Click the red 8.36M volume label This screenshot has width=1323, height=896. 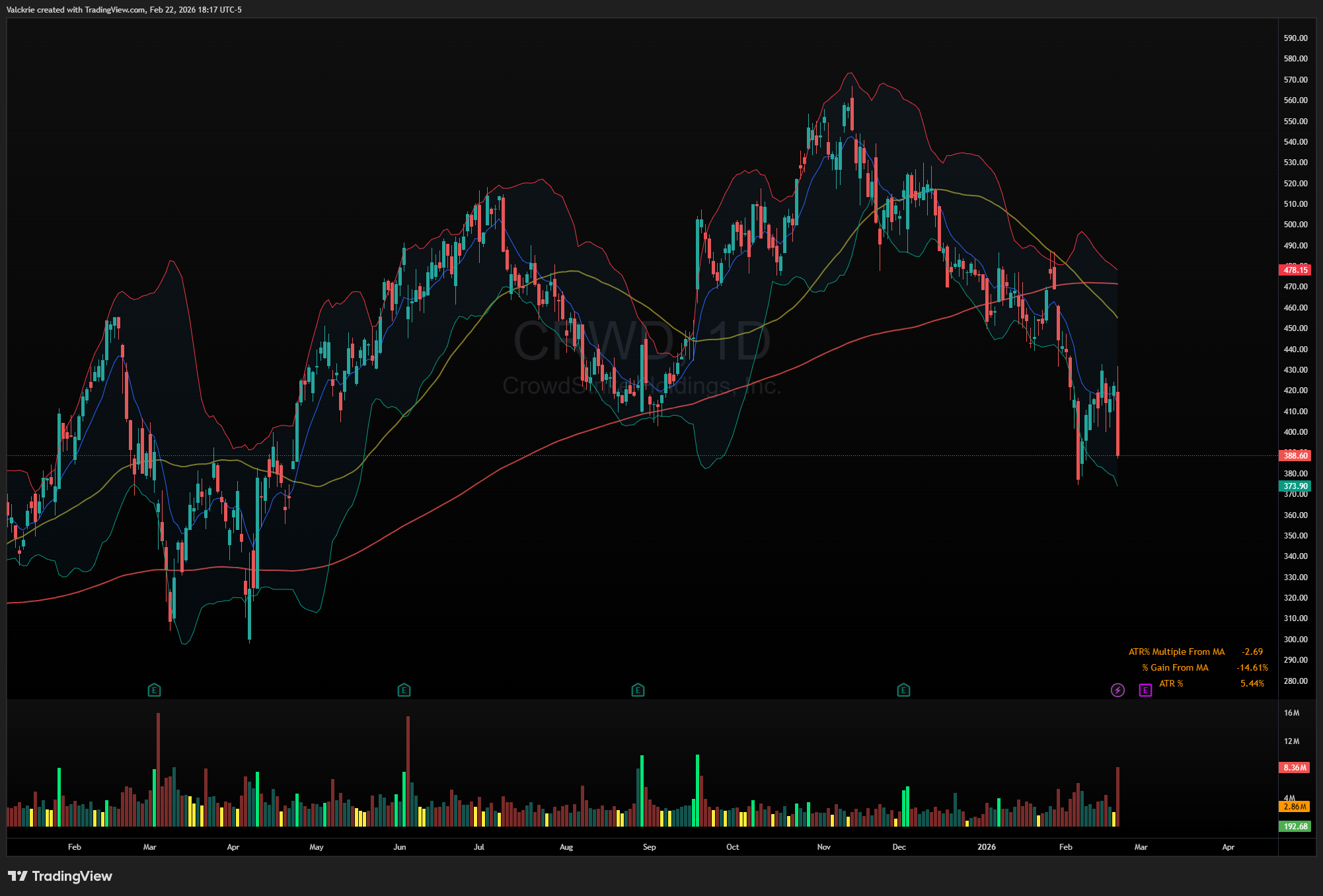[x=1295, y=768]
